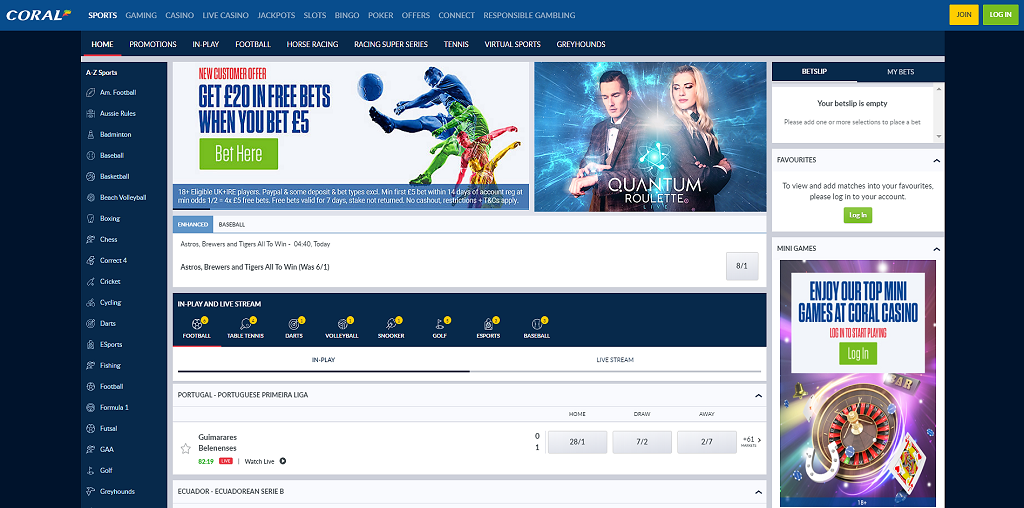Choose the Darts icon in A-Z Sports

[91, 323]
